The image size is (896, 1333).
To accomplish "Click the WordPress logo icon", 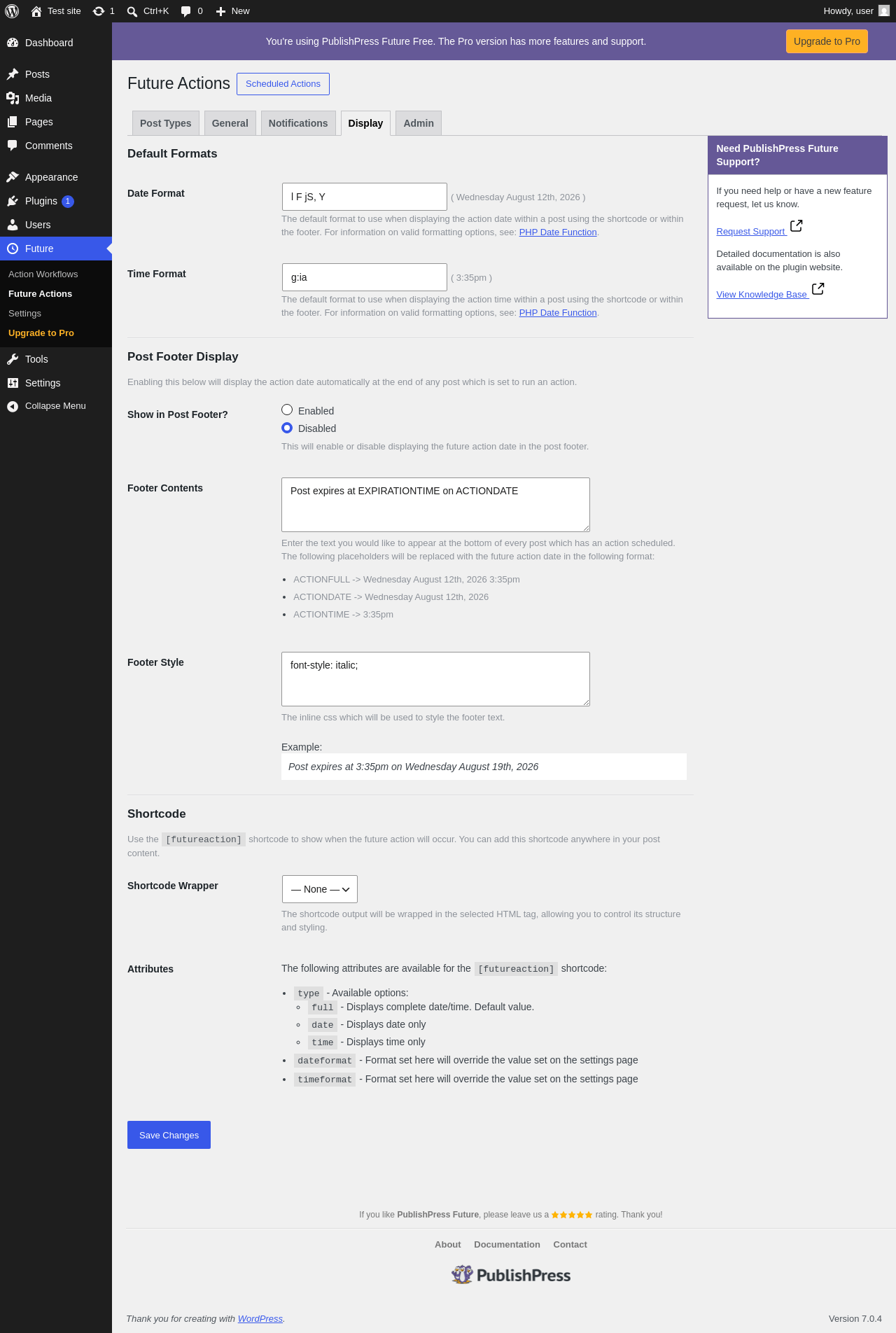I will point(12,11).
